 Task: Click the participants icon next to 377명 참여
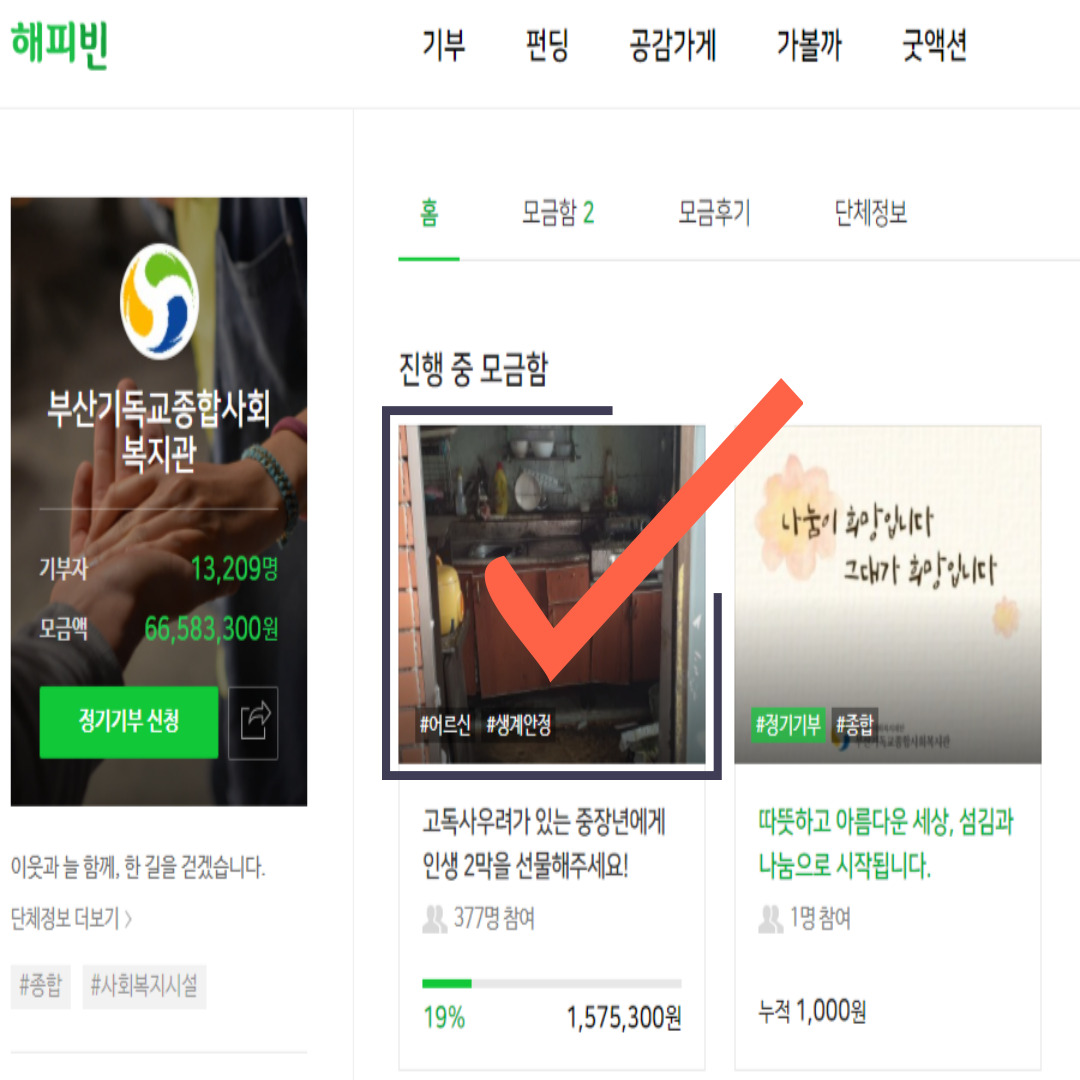434,919
